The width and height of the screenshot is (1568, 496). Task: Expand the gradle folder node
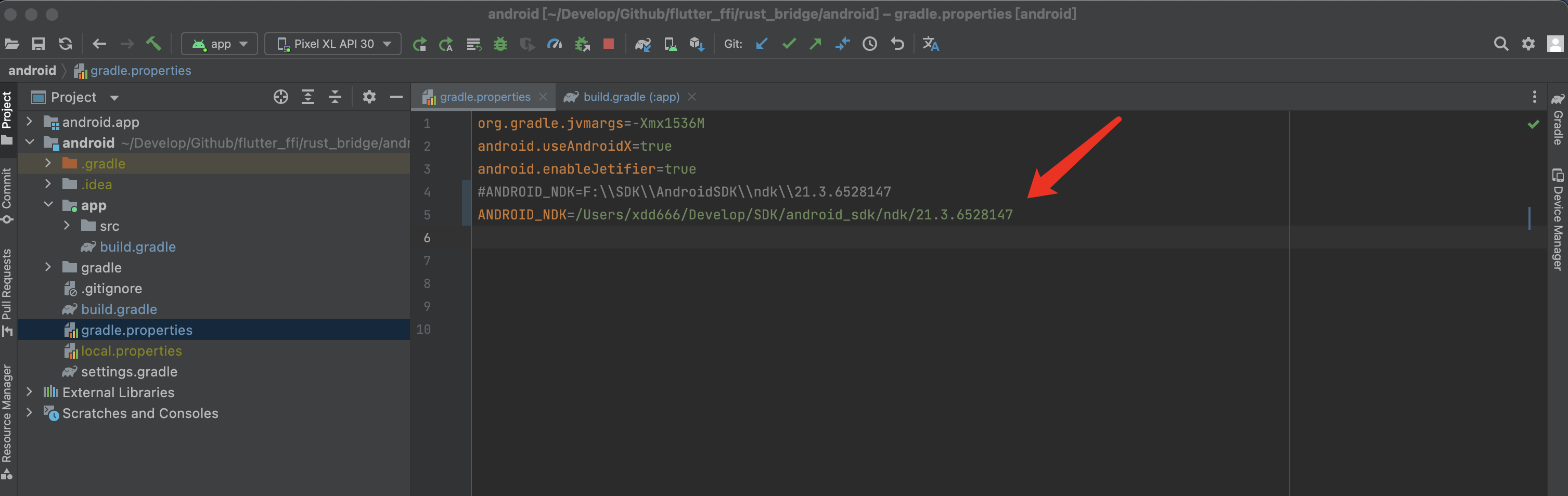click(48, 267)
